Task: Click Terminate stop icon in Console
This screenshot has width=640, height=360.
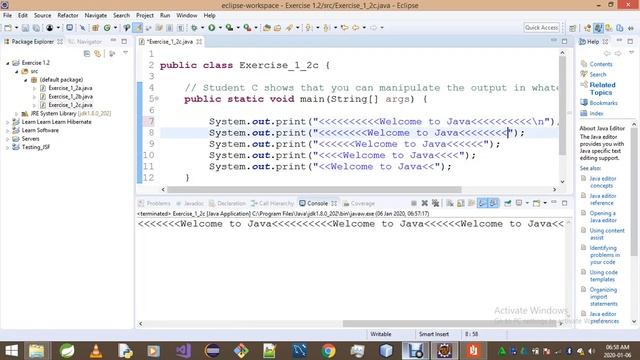Action: coord(413,203)
